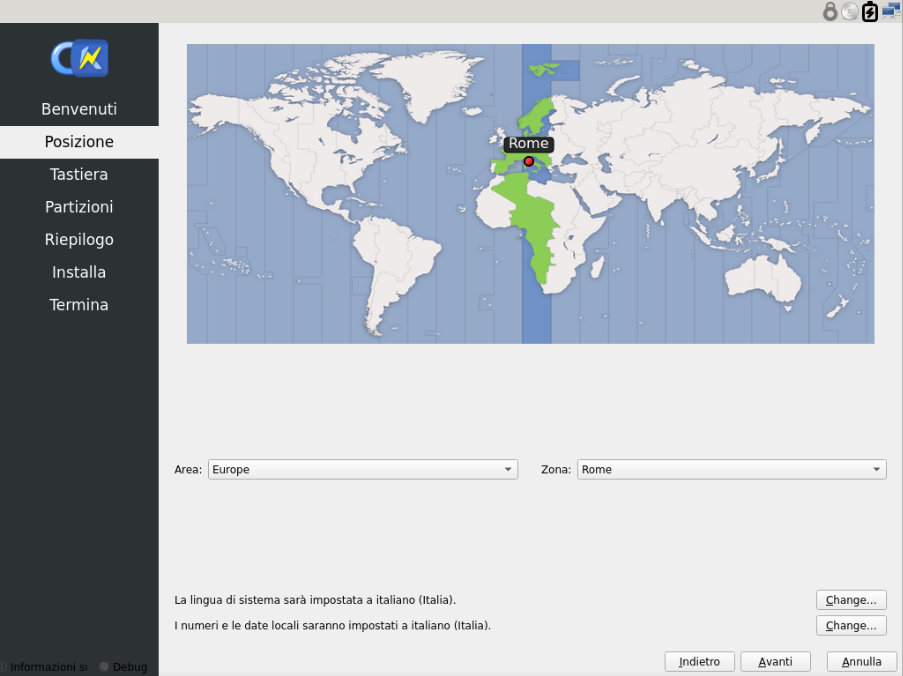Click the CD disc tray icon

(849, 12)
